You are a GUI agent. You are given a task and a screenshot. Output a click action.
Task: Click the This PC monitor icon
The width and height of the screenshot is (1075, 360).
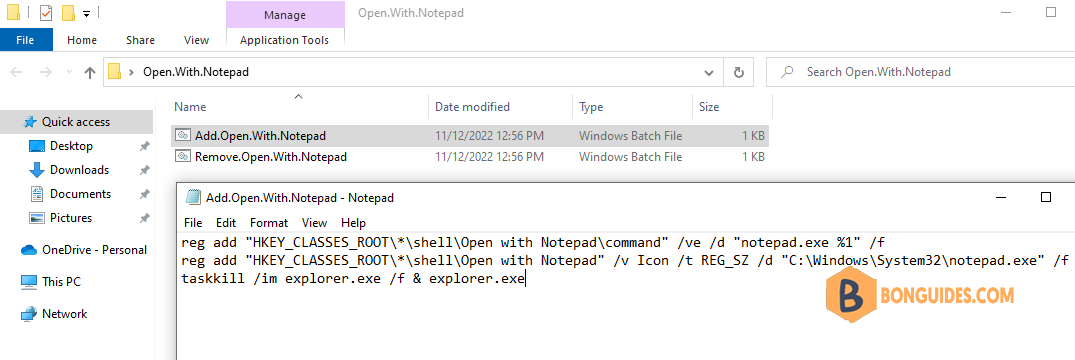click(29, 282)
